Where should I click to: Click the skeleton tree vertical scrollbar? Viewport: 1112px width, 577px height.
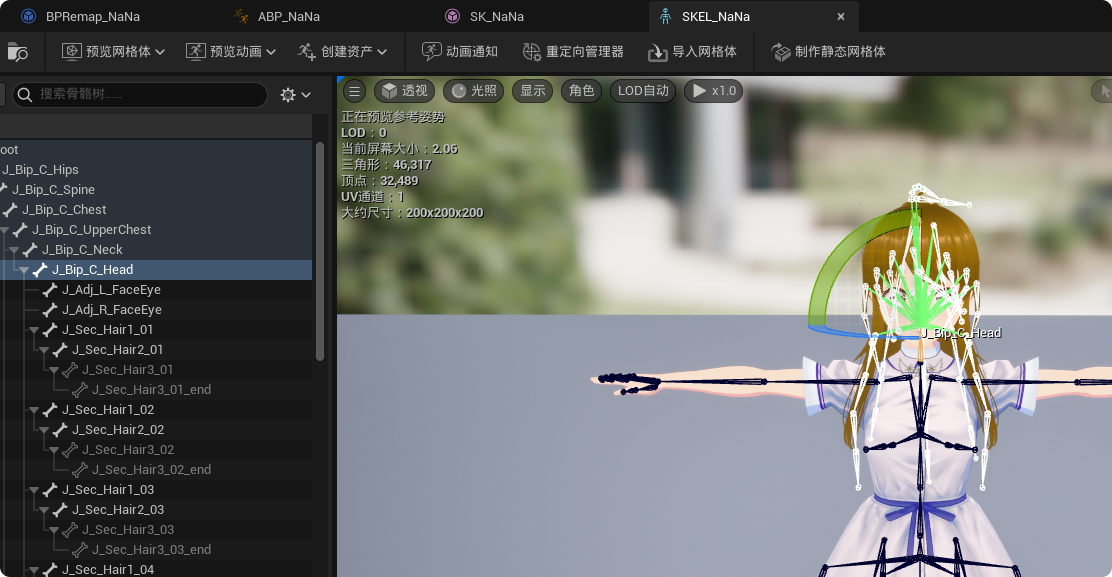[x=320, y=252]
